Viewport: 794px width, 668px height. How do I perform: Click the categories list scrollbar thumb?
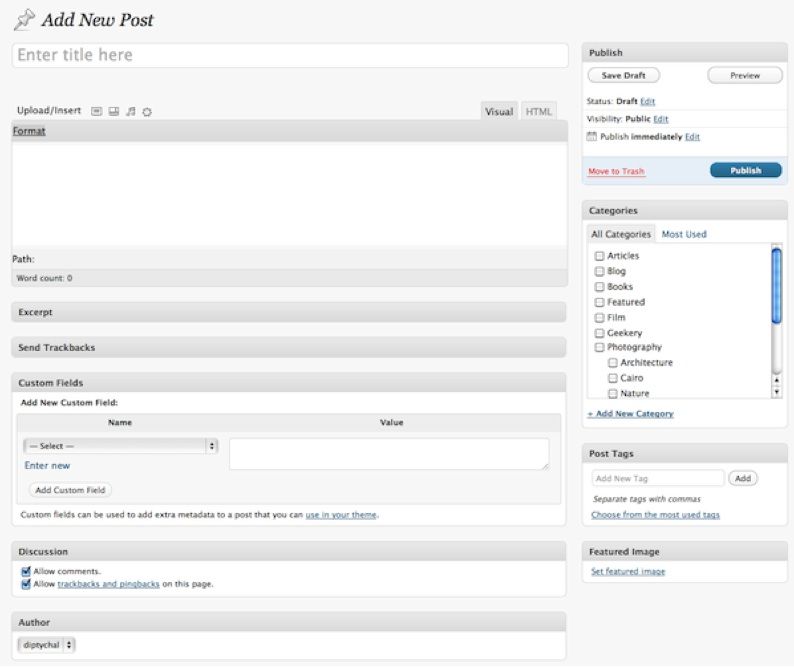click(x=777, y=285)
